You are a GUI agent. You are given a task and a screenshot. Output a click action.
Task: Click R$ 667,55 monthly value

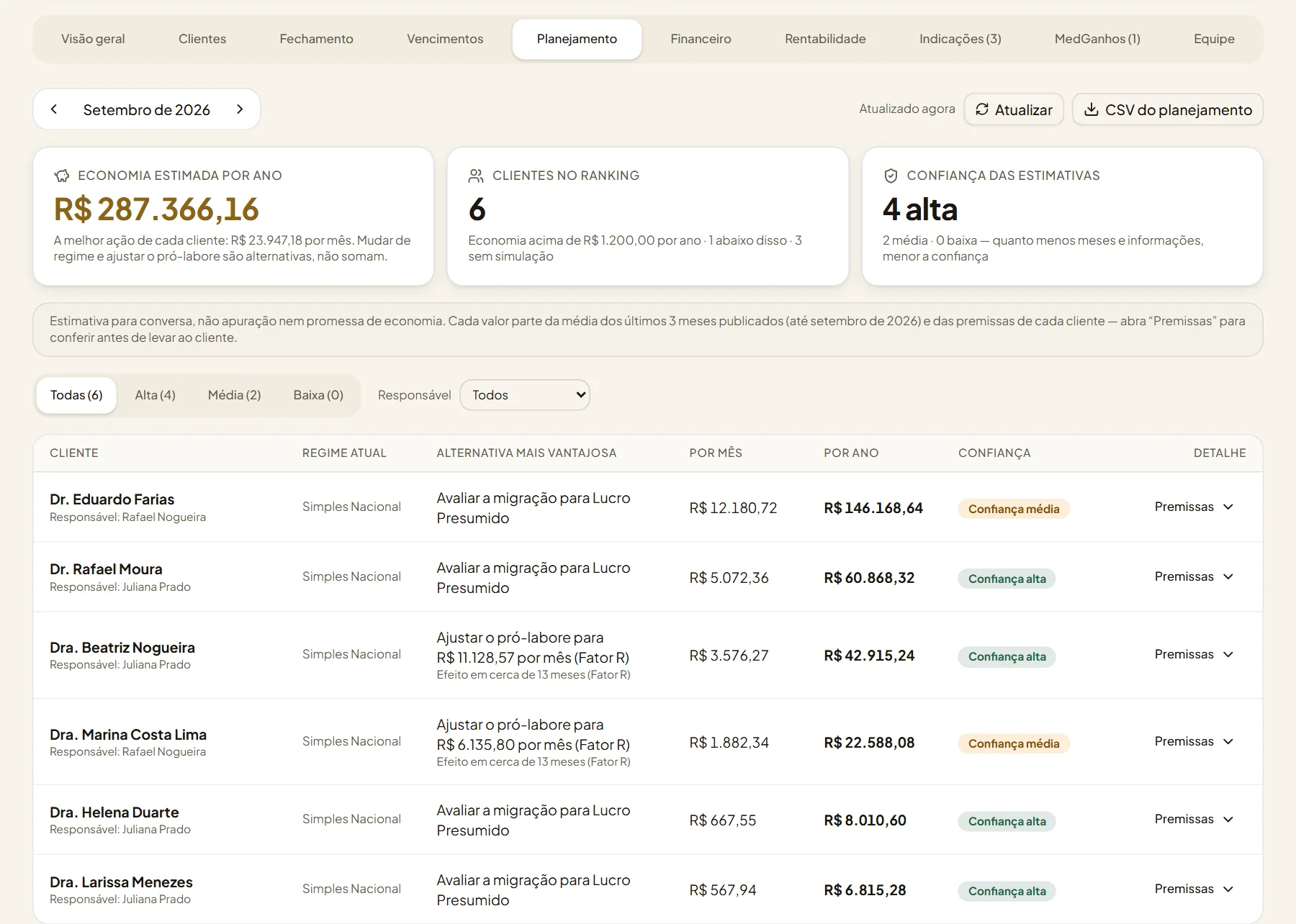tap(723, 820)
